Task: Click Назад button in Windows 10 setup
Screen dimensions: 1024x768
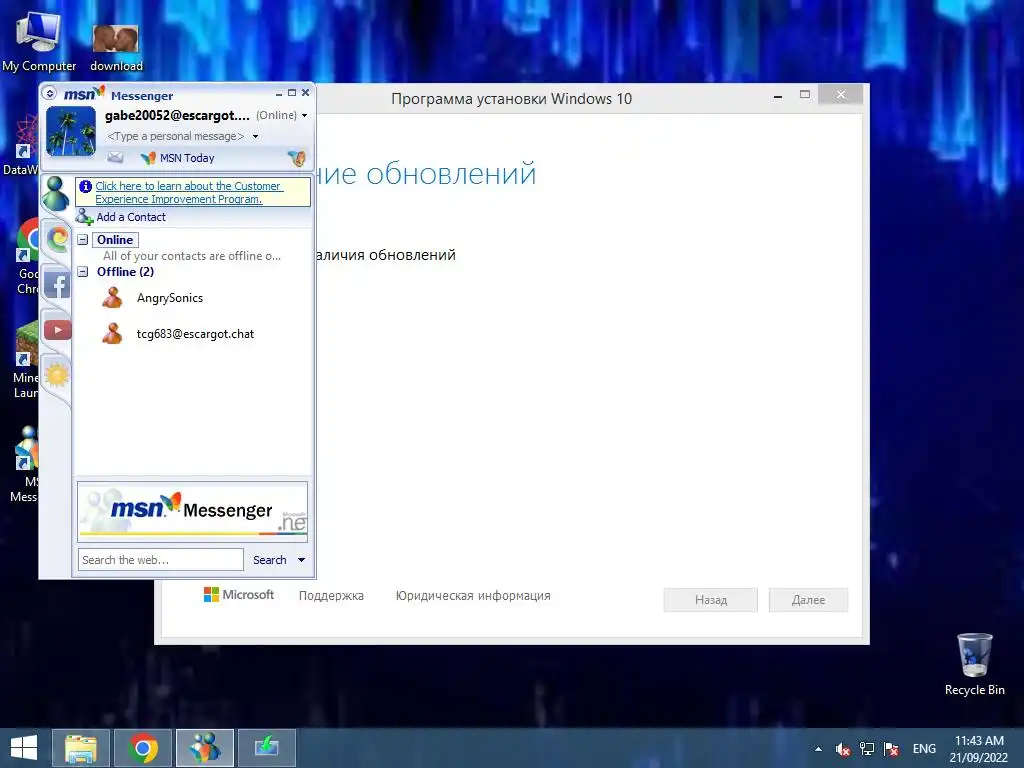Action: click(711, 600)
